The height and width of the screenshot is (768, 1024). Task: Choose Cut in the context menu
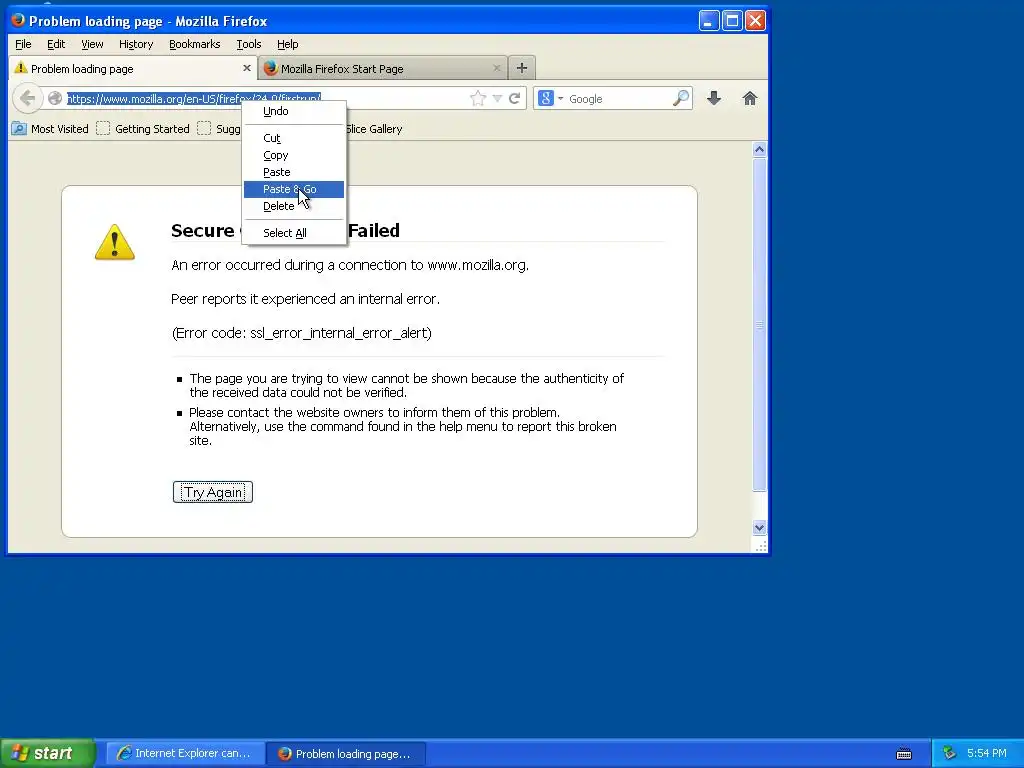pos(294,138)
